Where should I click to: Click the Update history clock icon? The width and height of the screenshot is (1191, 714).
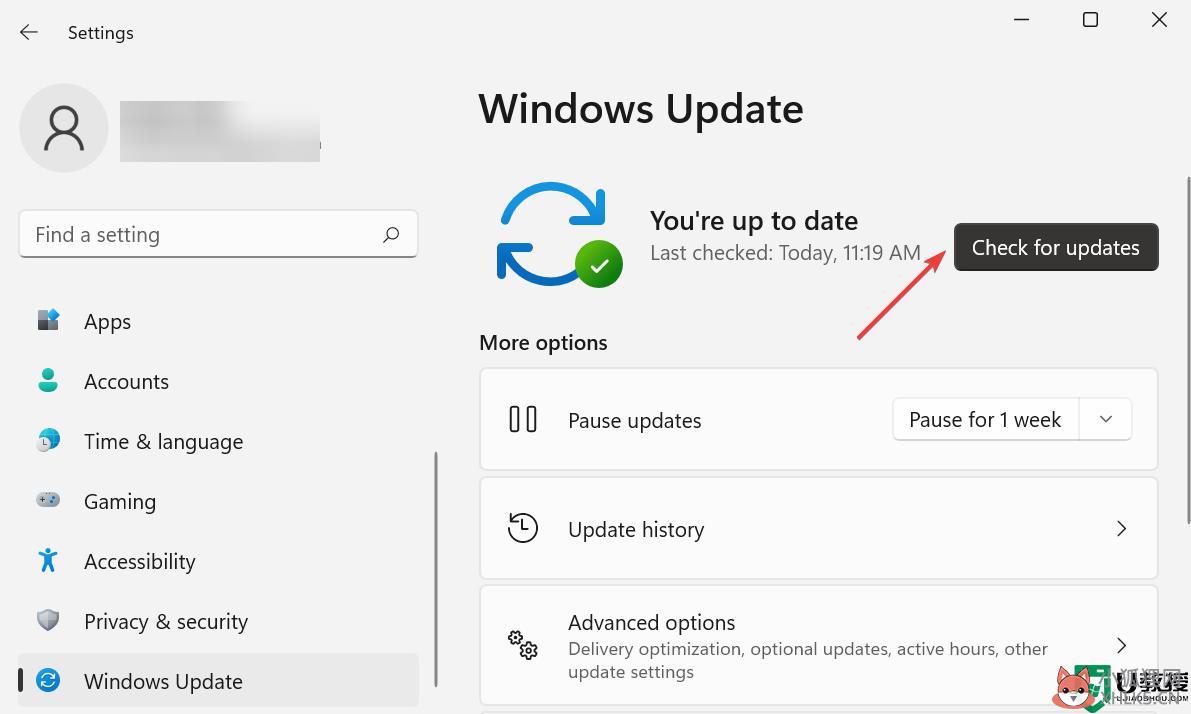coord(523,528)
